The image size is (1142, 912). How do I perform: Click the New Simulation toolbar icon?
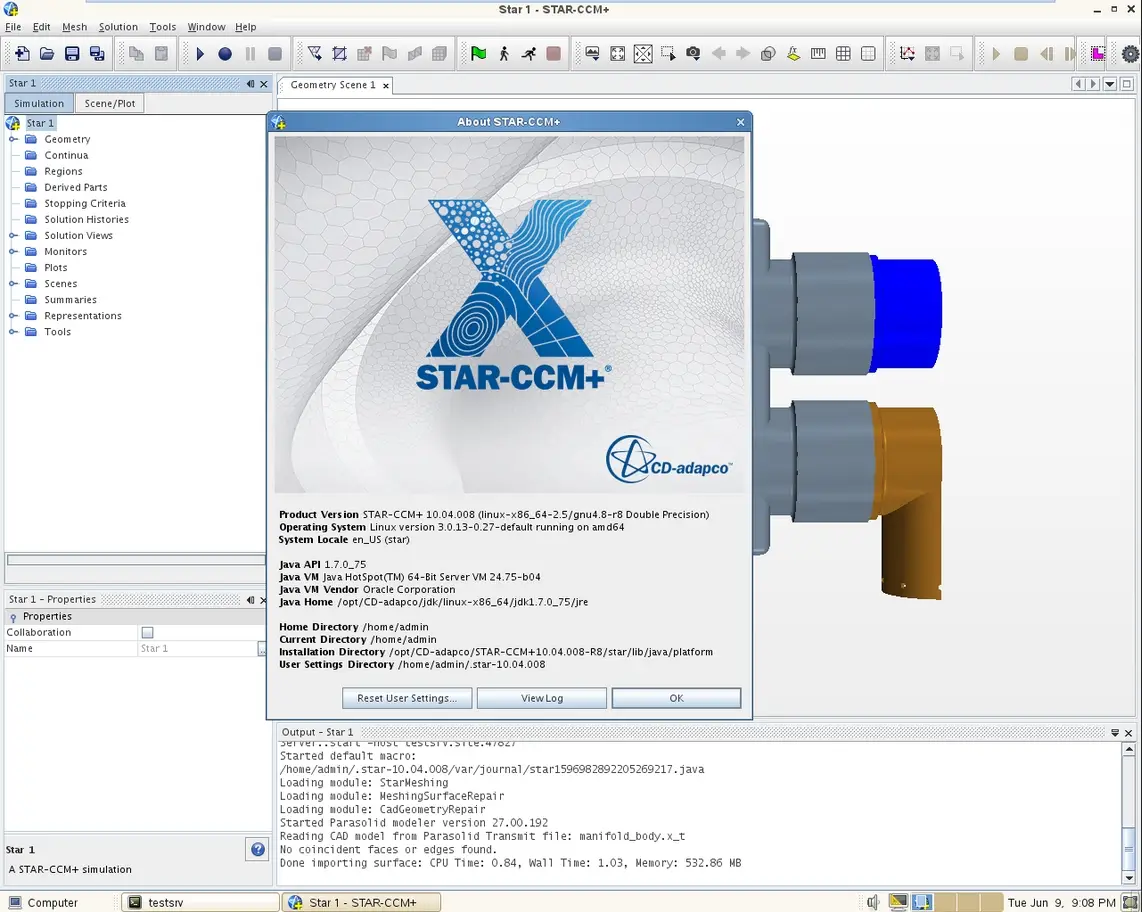coord(22,53)
